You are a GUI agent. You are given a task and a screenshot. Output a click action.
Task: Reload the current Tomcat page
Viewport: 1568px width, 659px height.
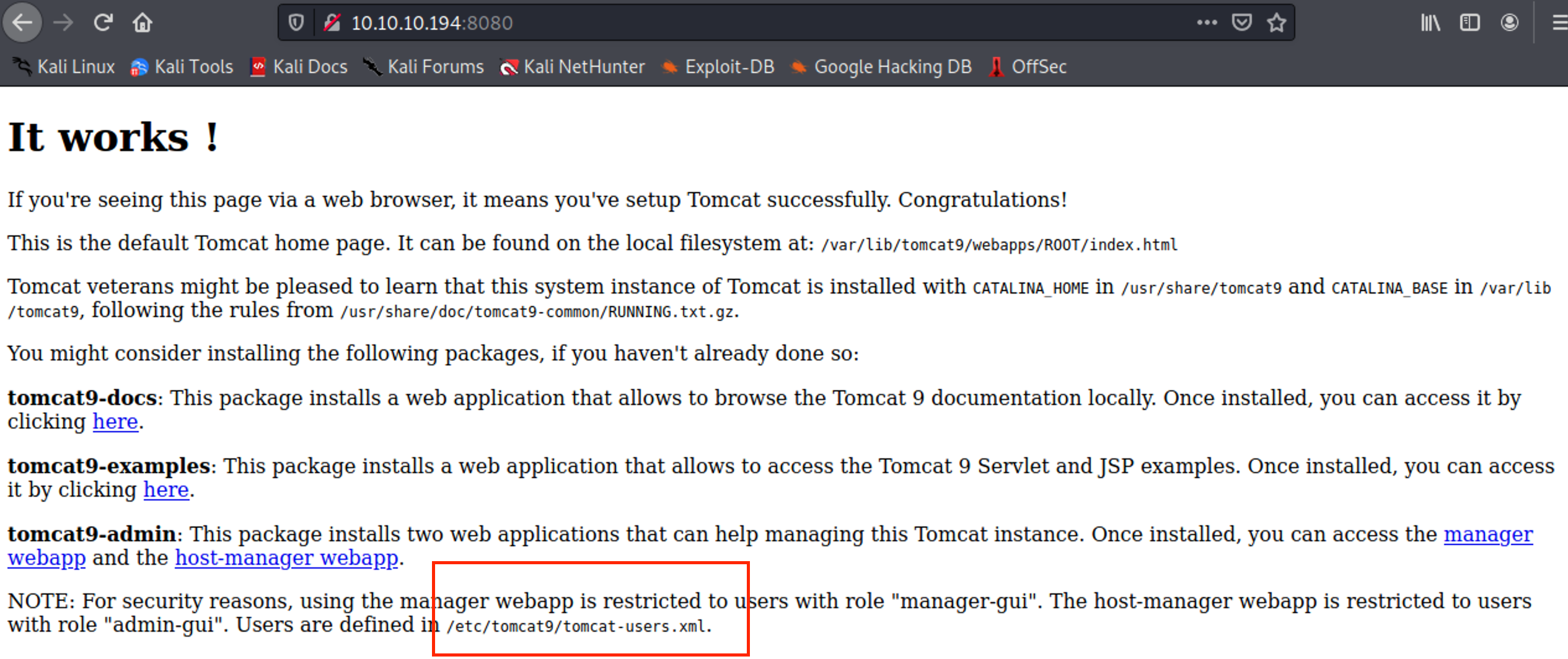coord(103,23)
